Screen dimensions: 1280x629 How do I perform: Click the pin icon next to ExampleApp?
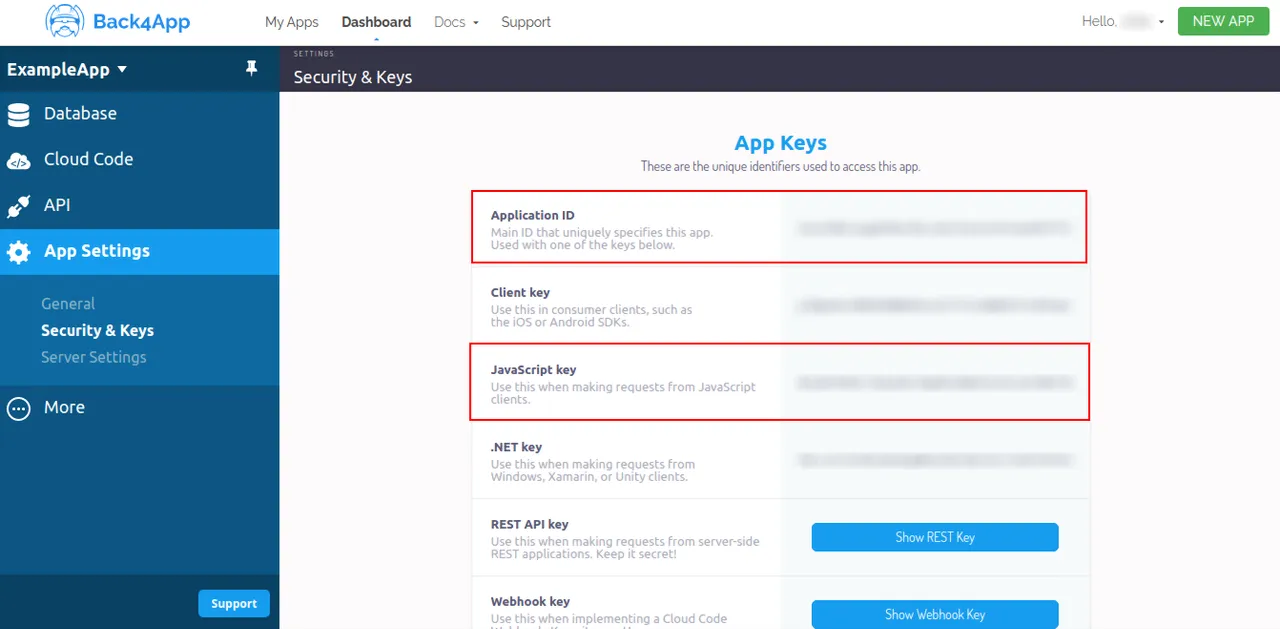252,68
